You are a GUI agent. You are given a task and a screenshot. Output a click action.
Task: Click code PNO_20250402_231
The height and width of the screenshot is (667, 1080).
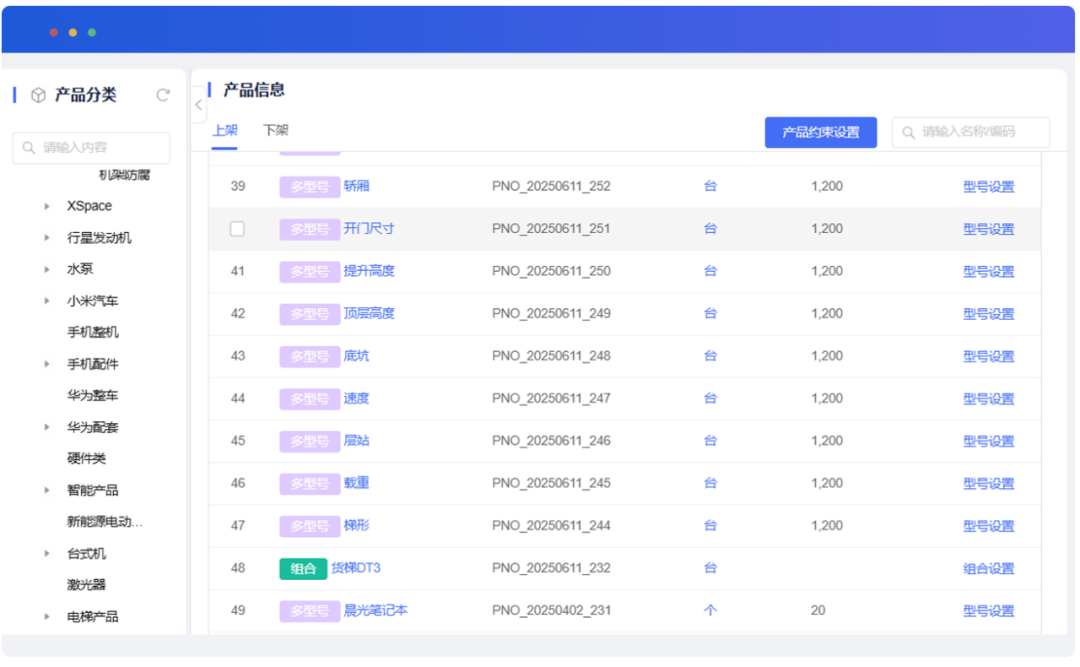551,610
